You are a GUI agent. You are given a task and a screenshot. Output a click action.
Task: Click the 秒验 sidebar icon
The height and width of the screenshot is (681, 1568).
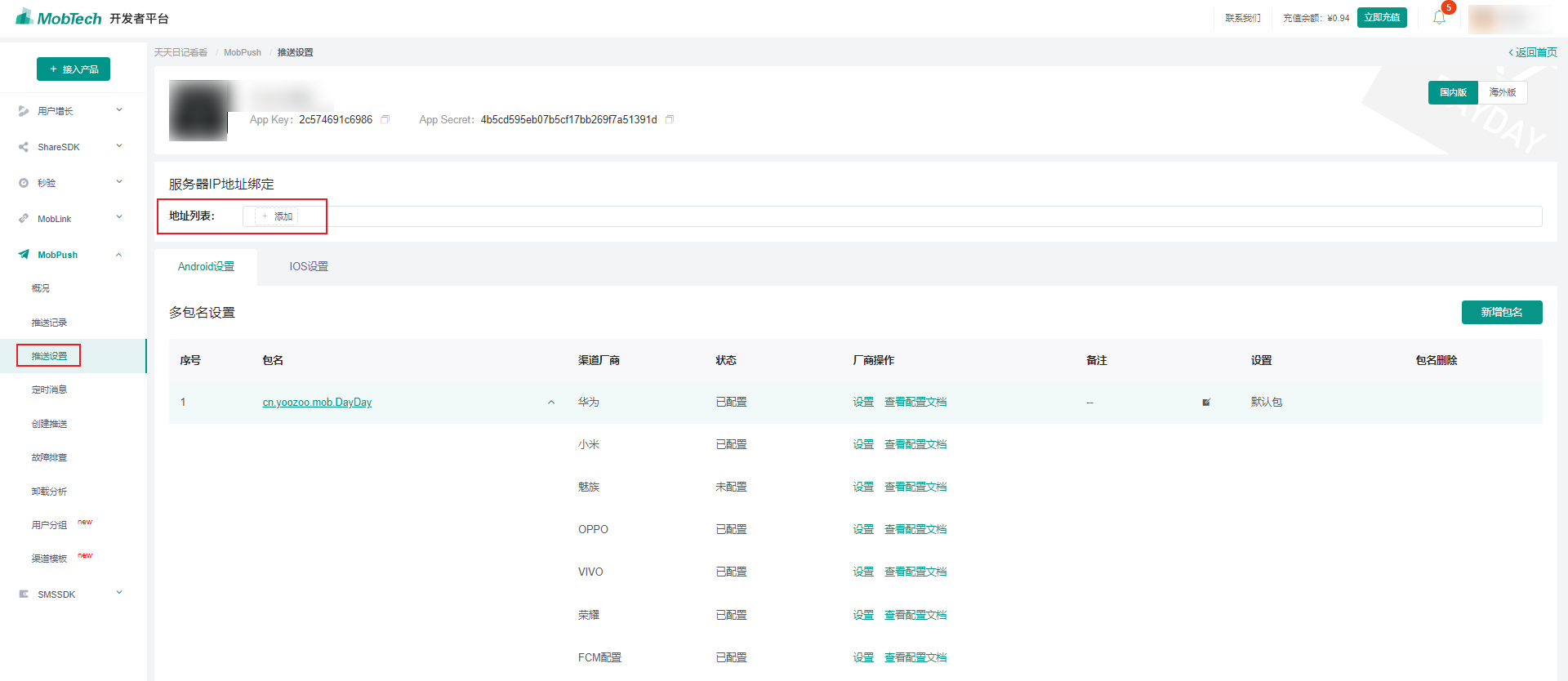24,183
